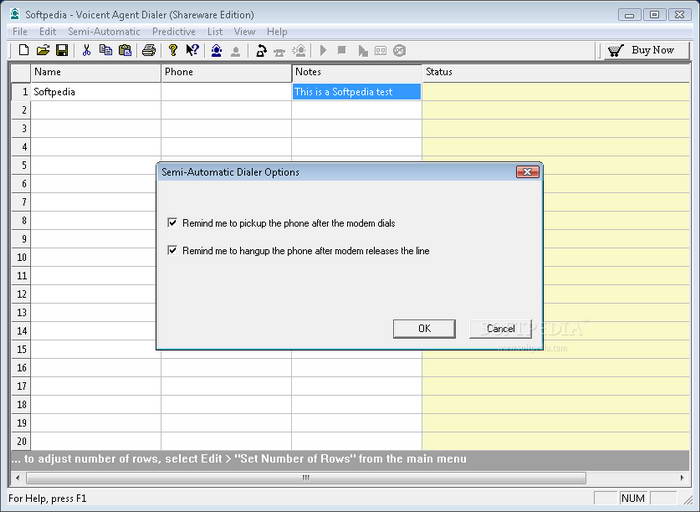Select the 'This is a Softpedia test' cell
This screenshot has width=700, height=512.
pos(357,92)
